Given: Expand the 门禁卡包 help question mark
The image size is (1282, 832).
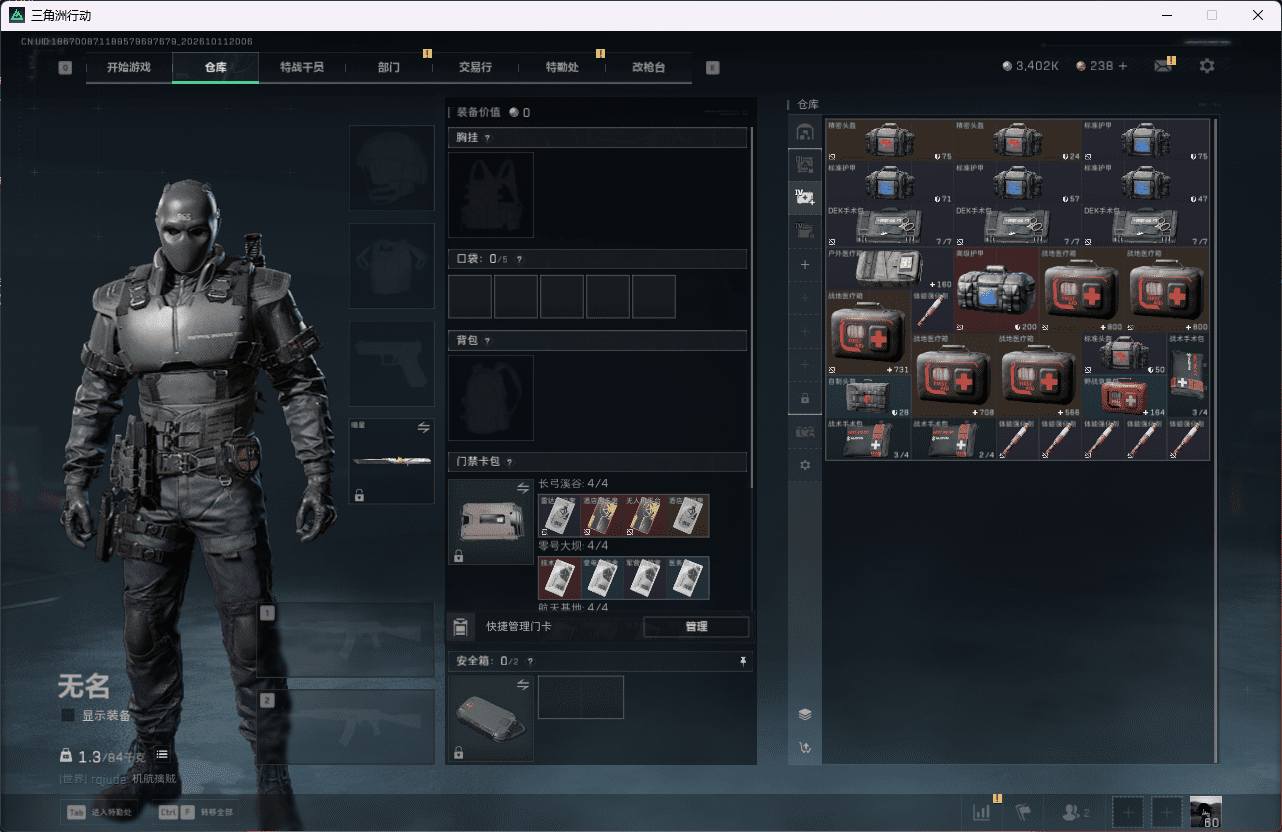Looking at the screenshot, I should (x=509, y=462).
